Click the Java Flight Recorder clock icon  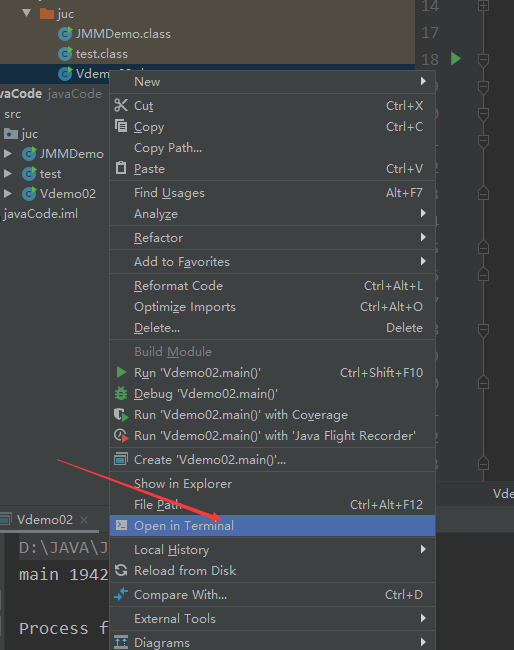coord(121,436)
